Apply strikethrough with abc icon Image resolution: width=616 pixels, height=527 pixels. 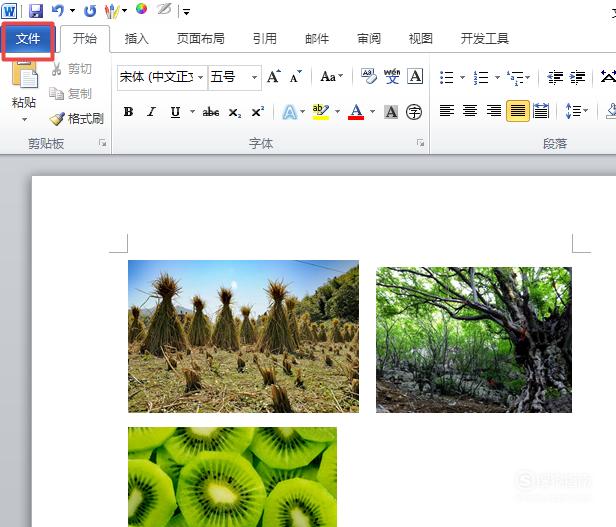click(x=211, y=112)
